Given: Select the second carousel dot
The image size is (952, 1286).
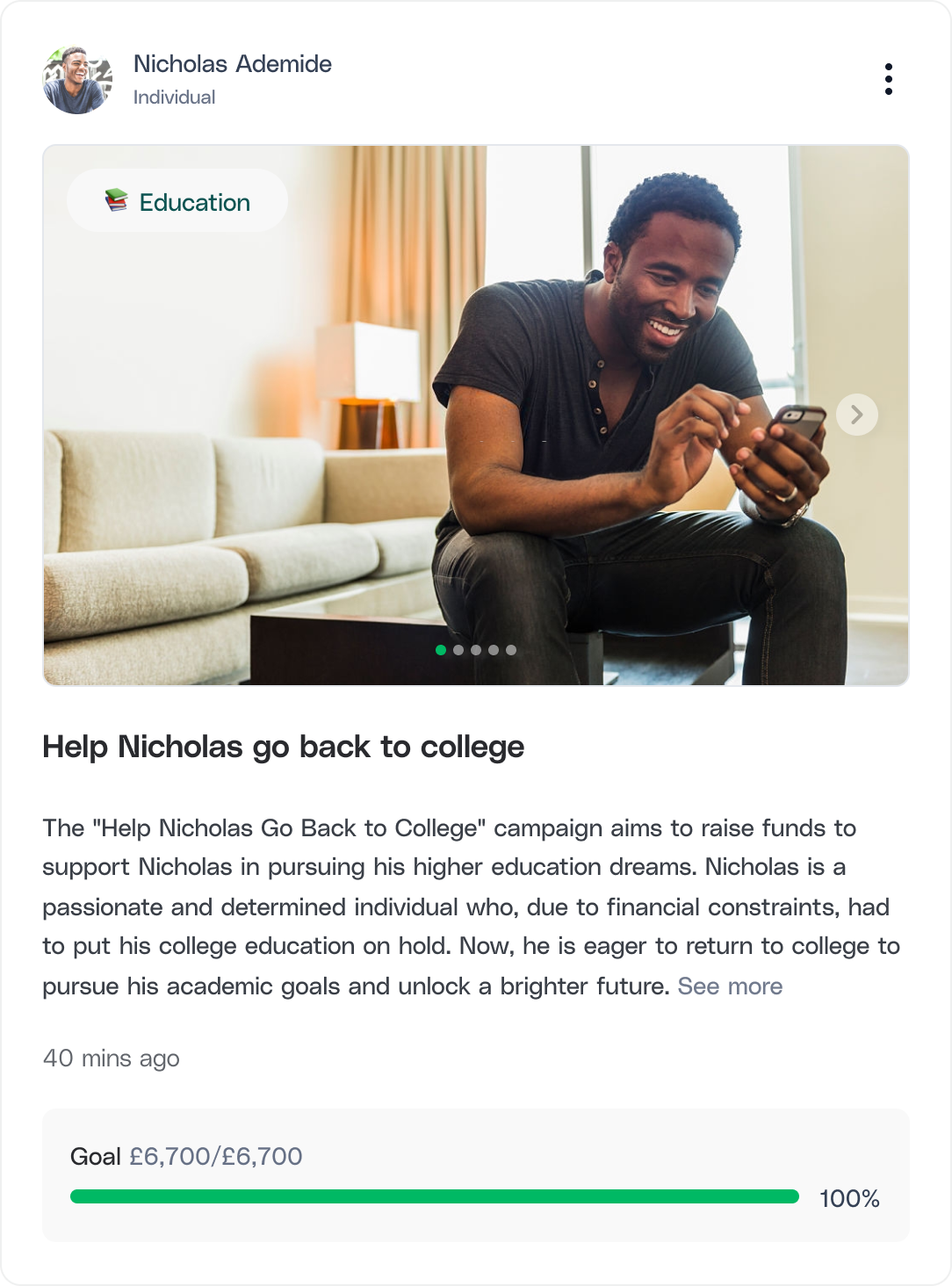Looking at the screenshot, I should click(x=458, y=650).
